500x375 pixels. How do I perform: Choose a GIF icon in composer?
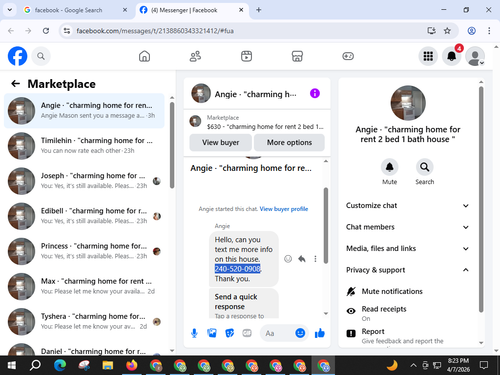pyautogui.click(x=247, y=333)
